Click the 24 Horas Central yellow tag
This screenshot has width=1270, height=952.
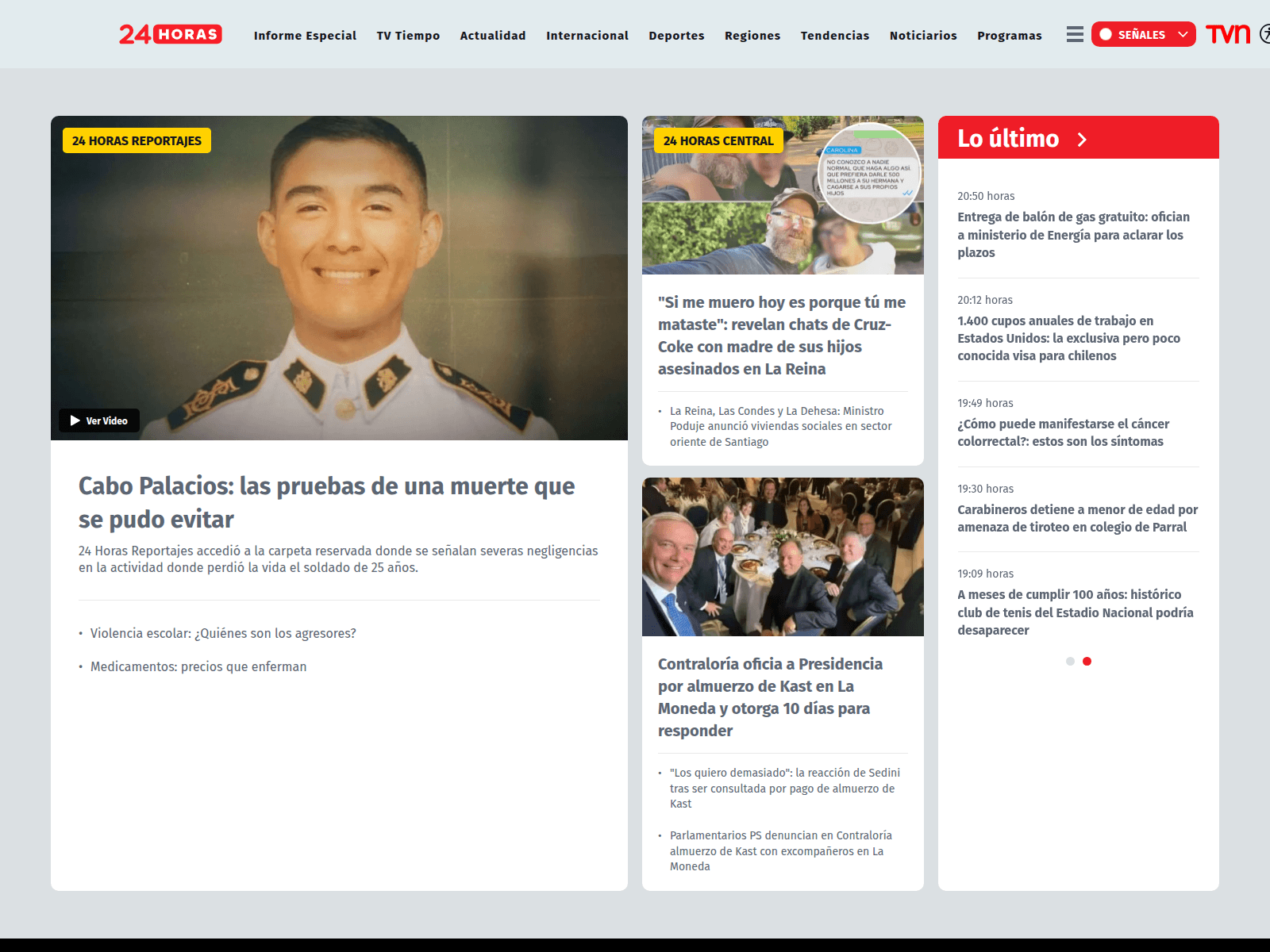coord(718,140)
